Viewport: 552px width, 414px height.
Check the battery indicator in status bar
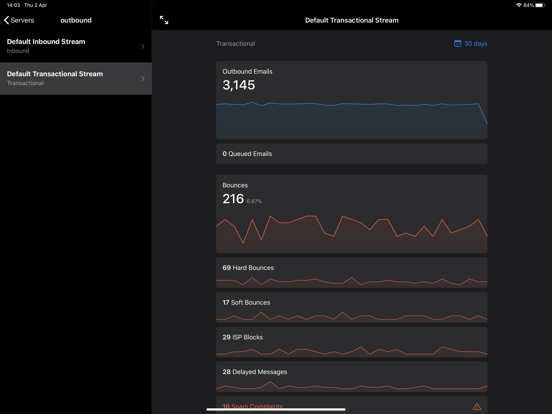pos(540,5)
